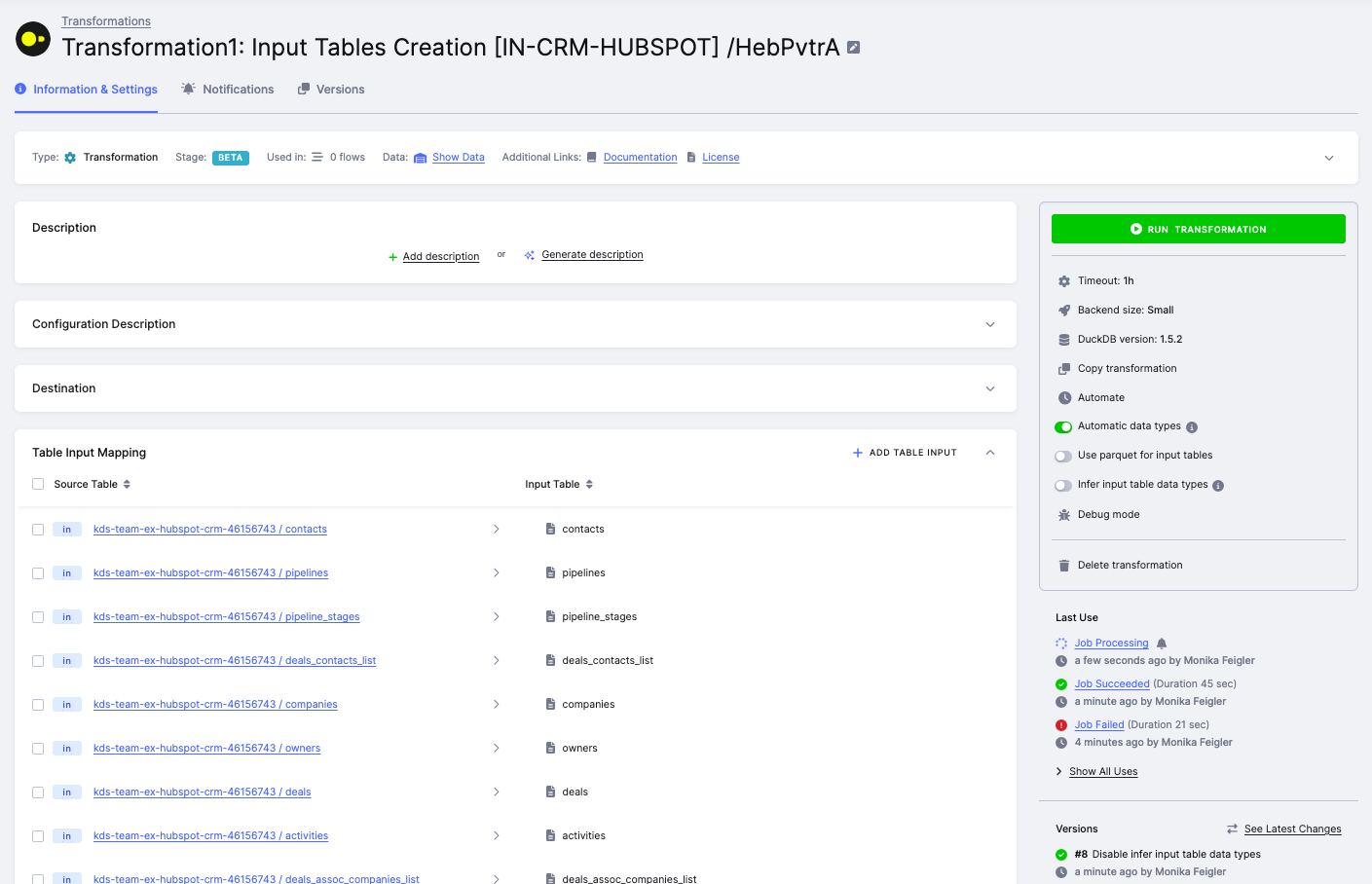Switch to the Notifications tab
1372x884 pixels.
[228, 90]
